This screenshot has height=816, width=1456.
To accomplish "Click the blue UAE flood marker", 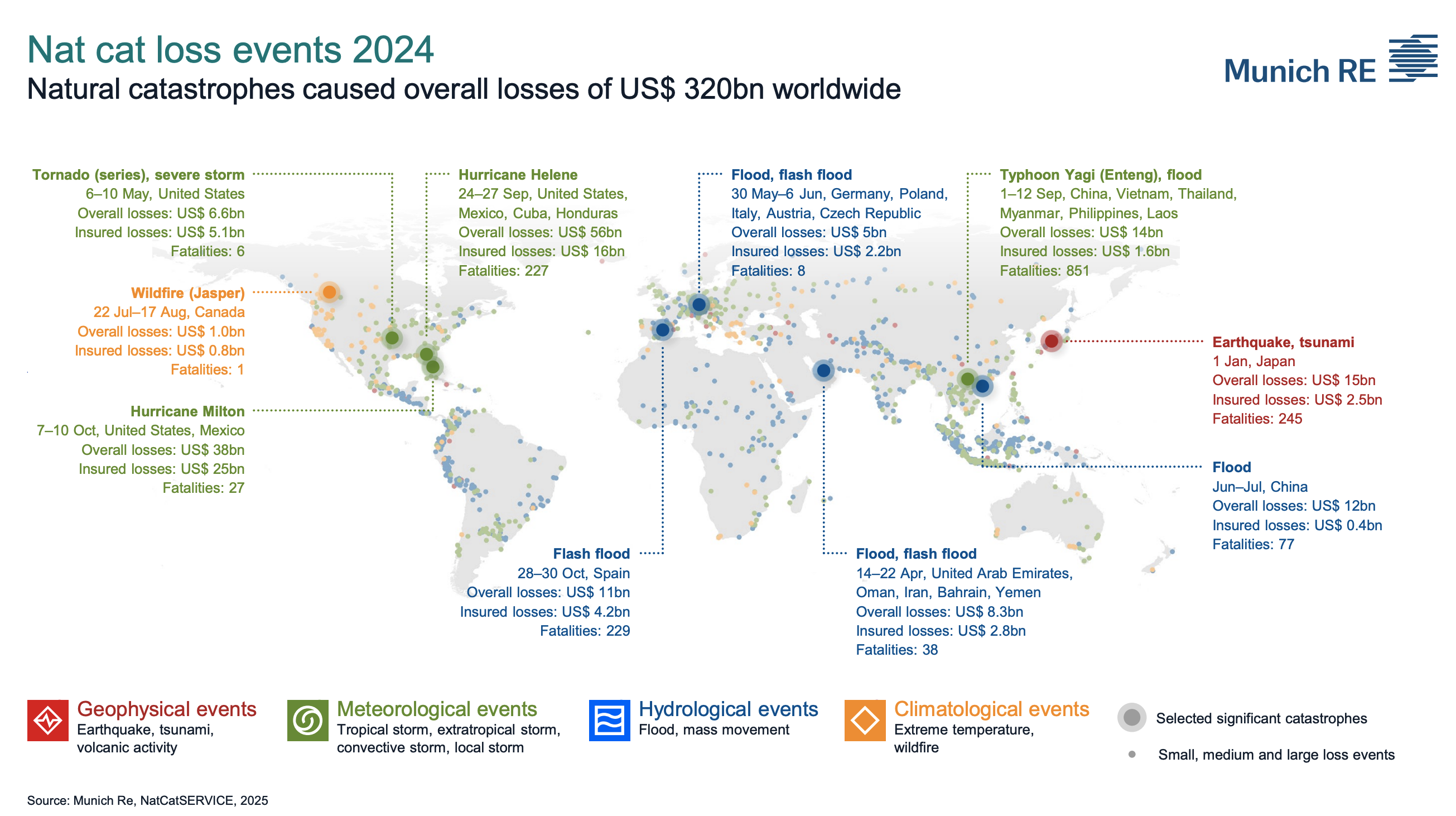I will (x=823, y=371).
